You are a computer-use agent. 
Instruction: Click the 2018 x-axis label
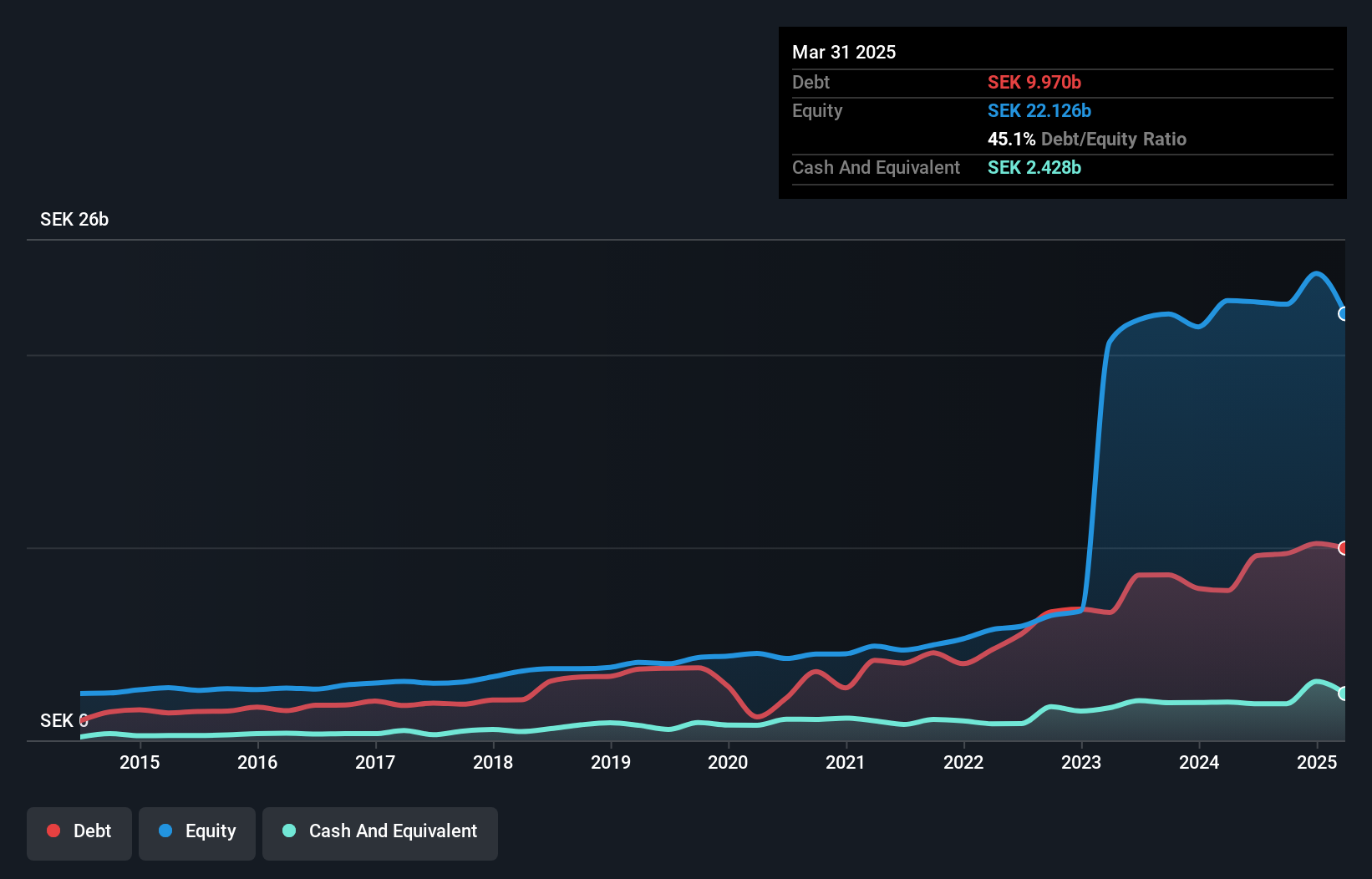tap(493, 762)
